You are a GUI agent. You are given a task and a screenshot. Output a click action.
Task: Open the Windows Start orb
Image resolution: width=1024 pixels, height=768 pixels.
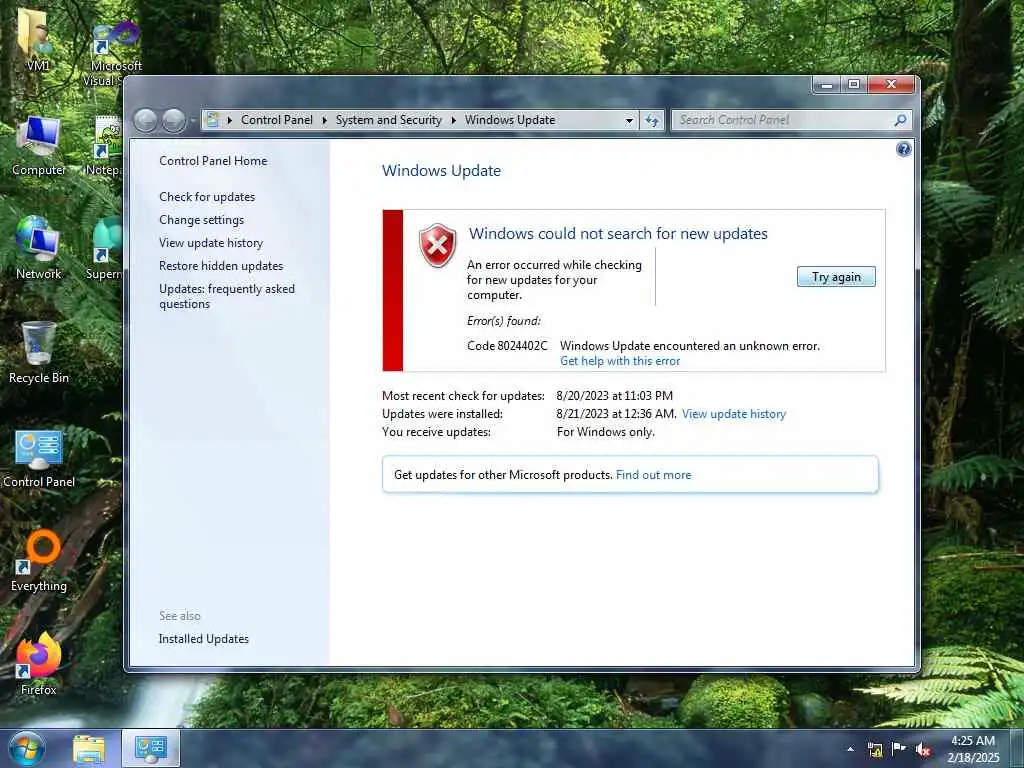click(x=27, y=748)
